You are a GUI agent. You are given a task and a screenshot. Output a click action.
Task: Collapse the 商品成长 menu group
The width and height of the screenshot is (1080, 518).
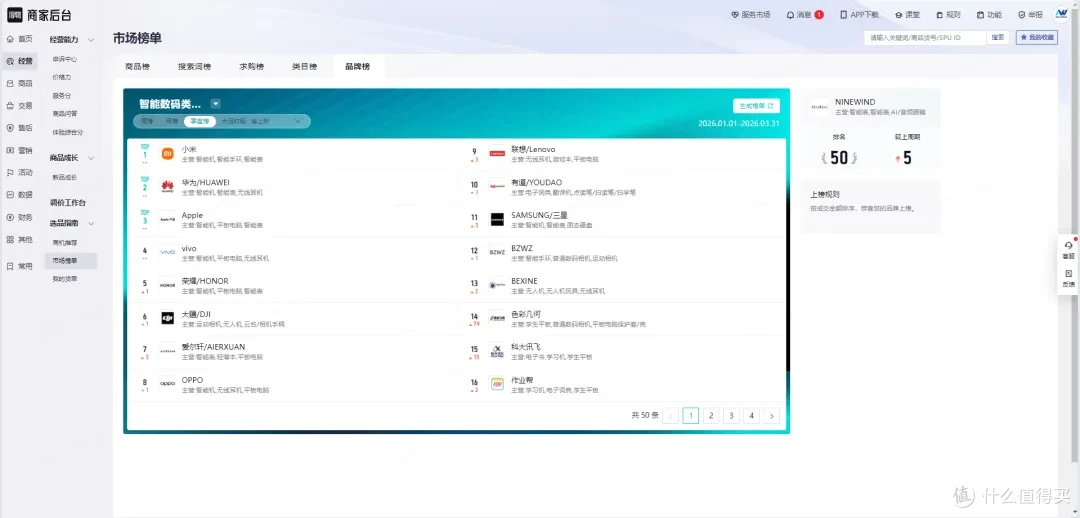click(x=91, y=158)
